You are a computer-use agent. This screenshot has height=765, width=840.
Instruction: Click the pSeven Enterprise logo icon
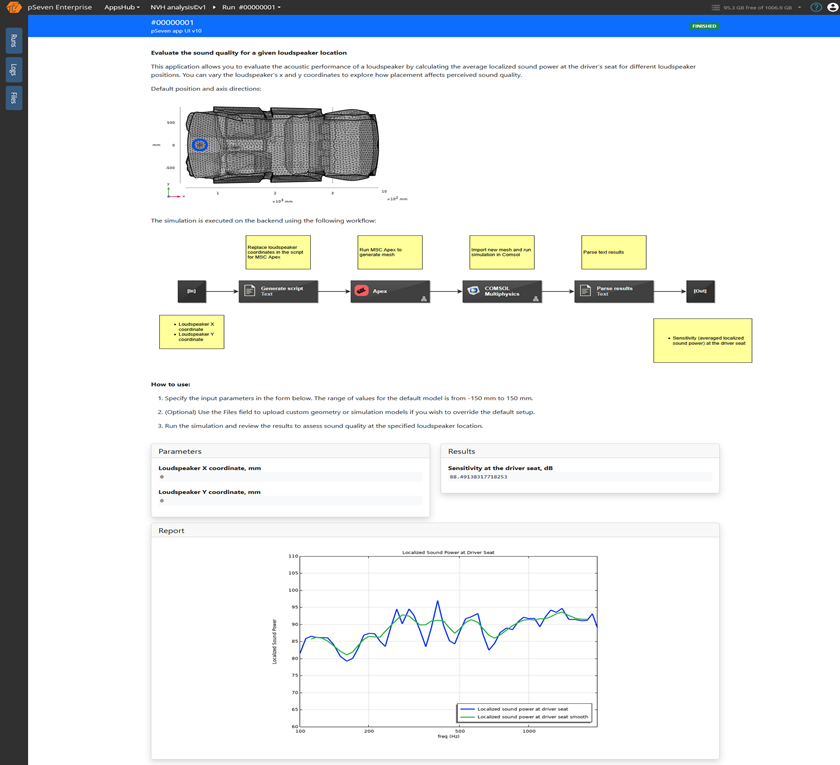(14, 7)
